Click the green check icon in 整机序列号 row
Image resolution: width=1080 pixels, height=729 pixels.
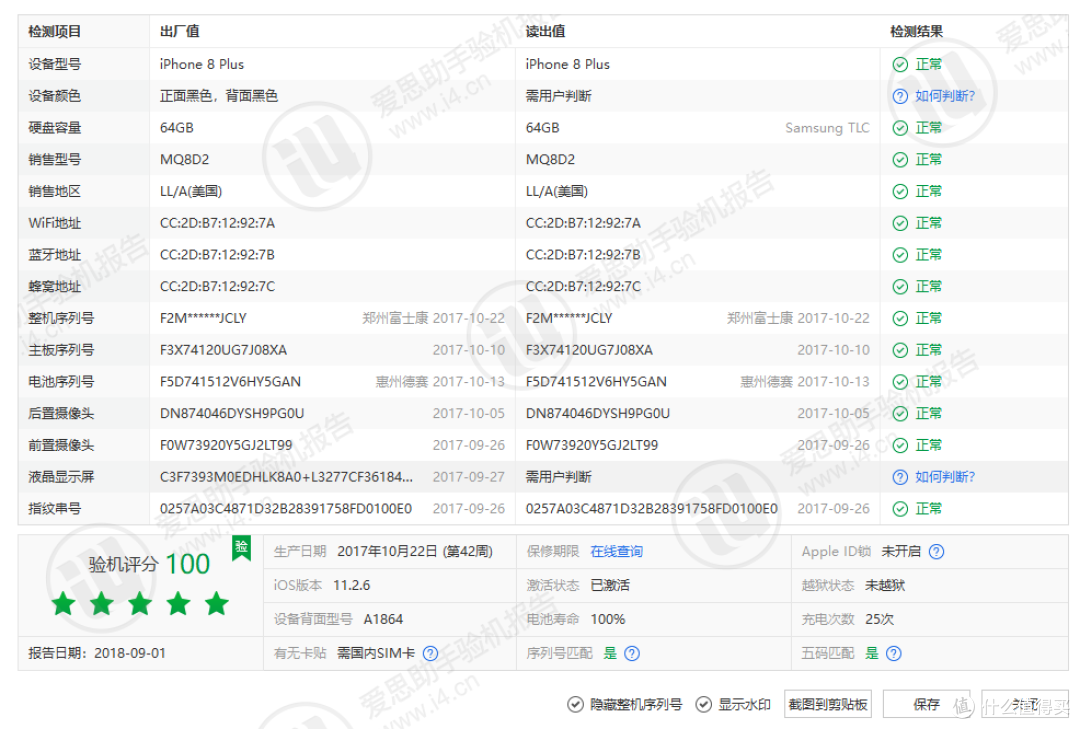900,318
